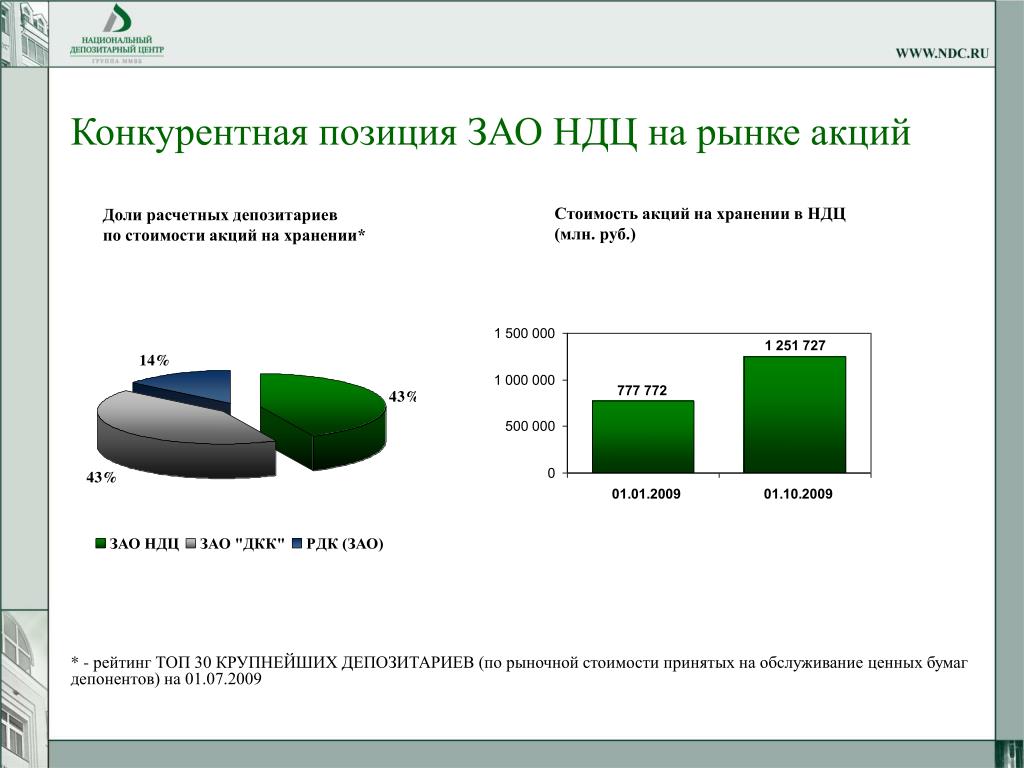
Task: Click the 01.01.2009 bar
Action: (643, 436)
